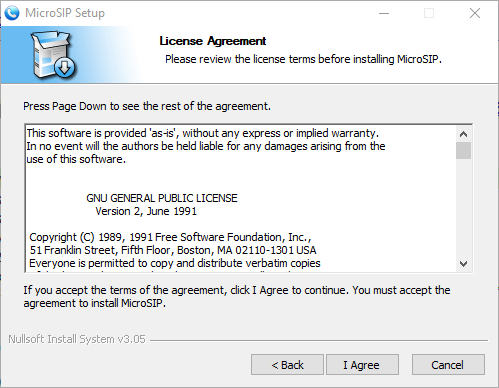The height and width of the screenshot is (388, 499).
Task: Click the license text scrollbar thumb
Action: 463,151
